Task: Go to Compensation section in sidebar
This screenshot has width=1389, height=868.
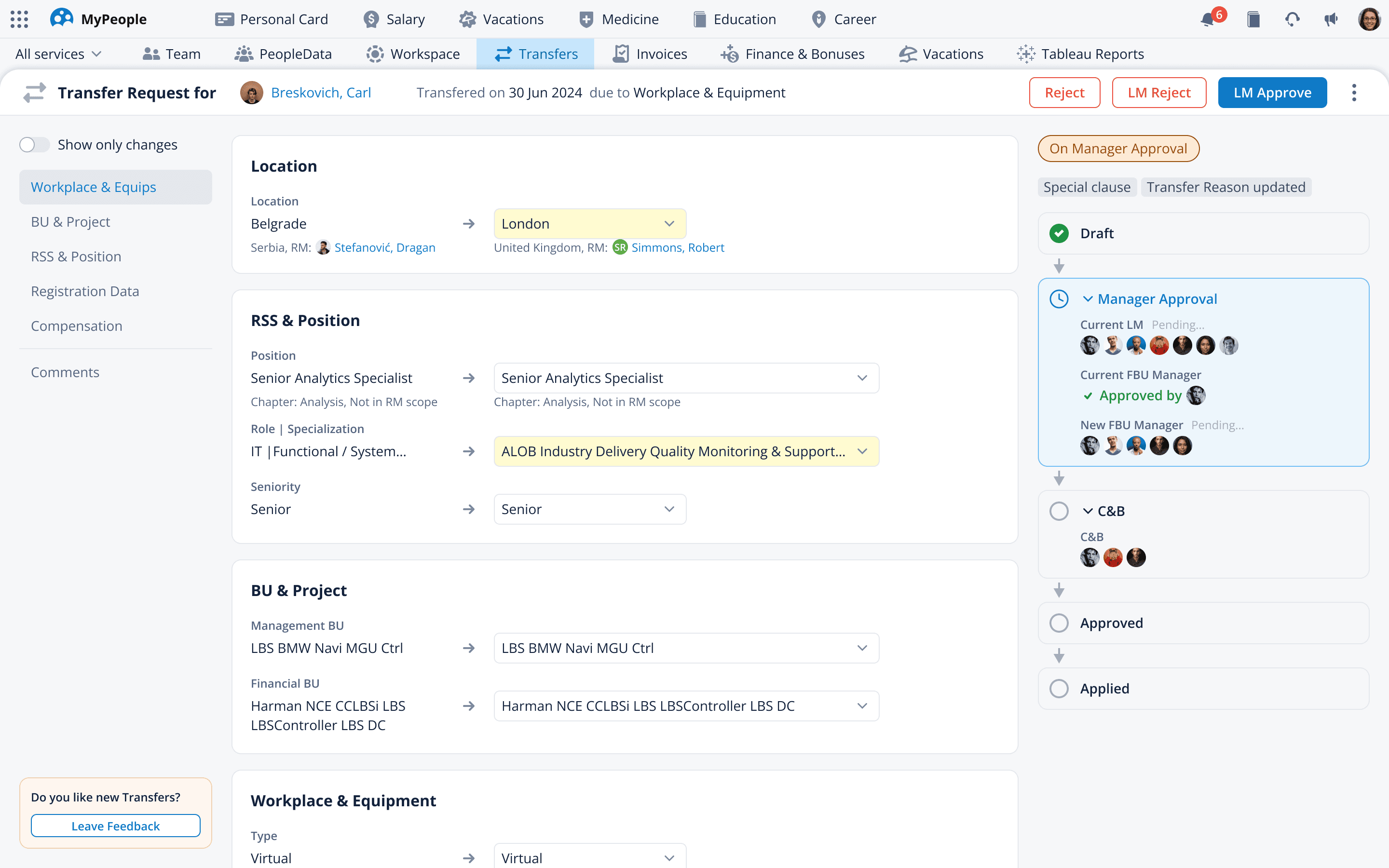Action: (76, 326)
